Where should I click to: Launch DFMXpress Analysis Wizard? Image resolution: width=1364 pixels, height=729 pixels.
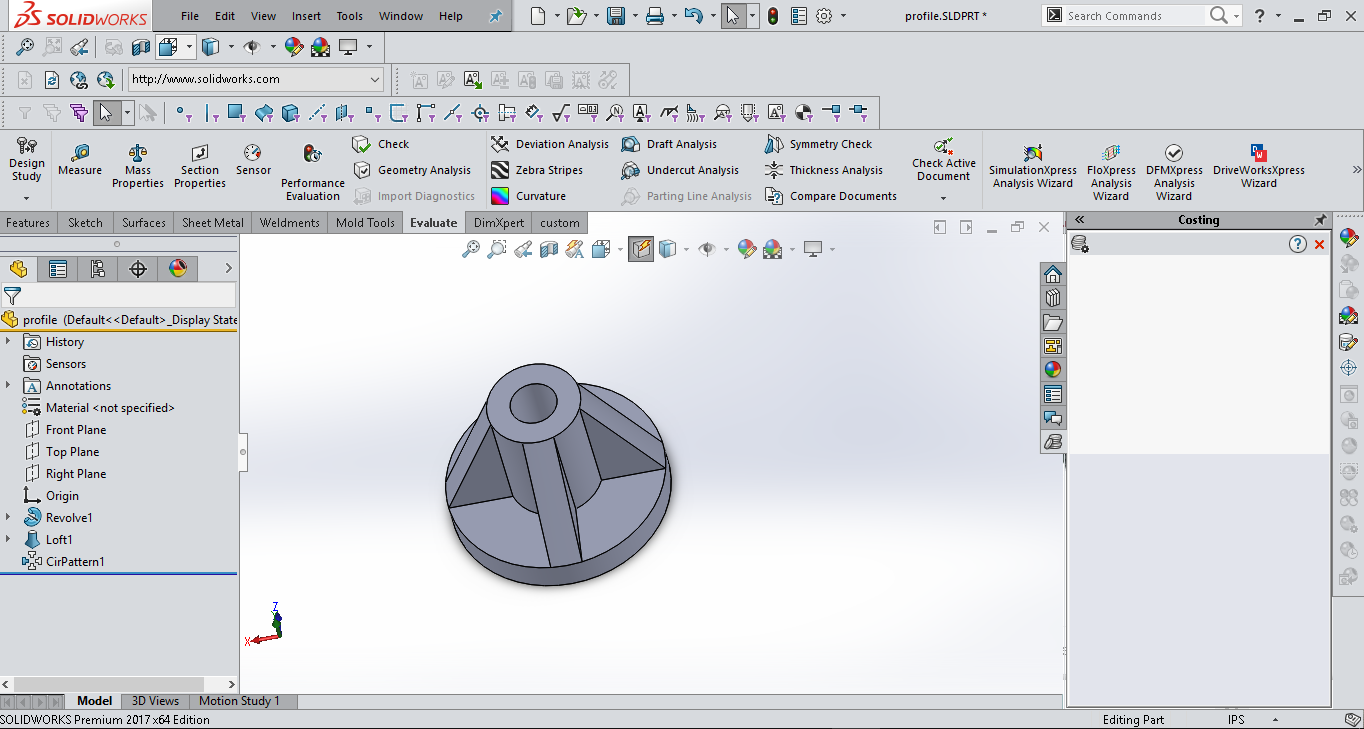point(1174,172)
